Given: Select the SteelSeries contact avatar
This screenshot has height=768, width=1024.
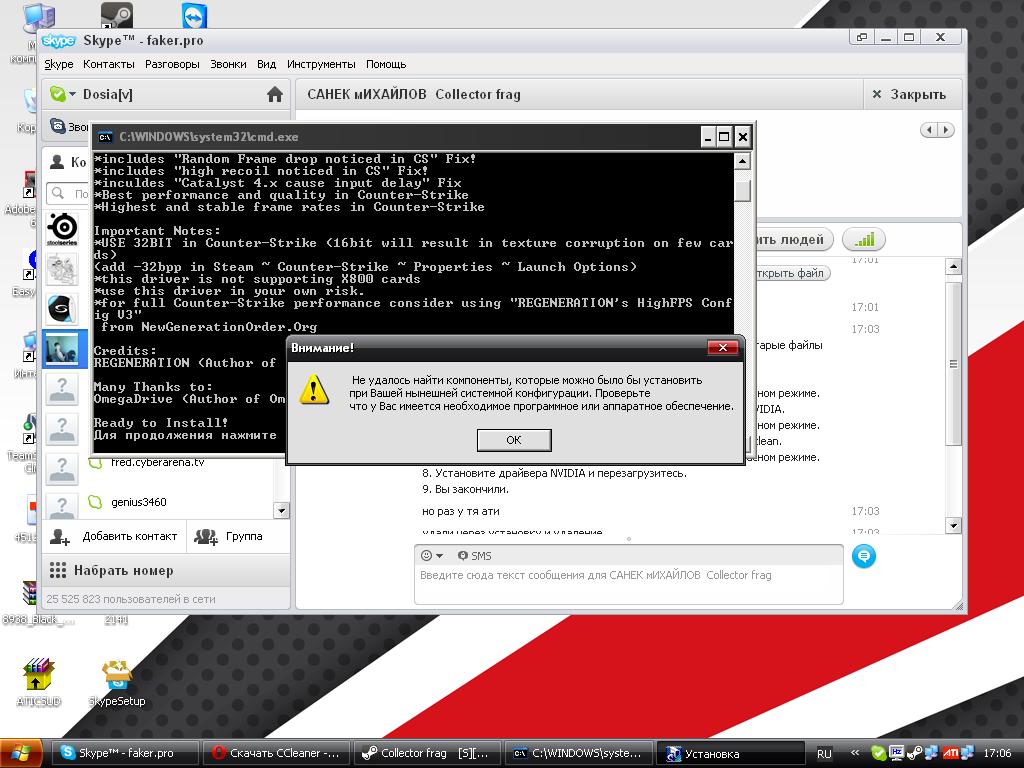Looking at the screenshot, I should coord(62,229).
